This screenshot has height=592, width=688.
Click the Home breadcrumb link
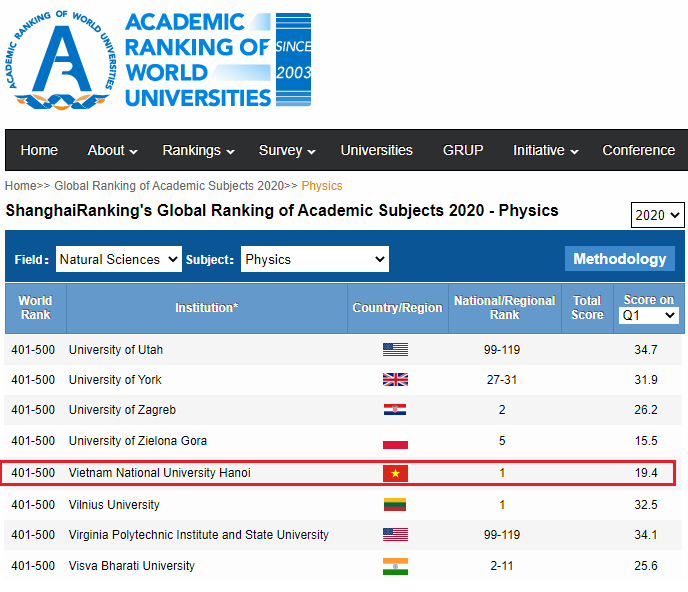pos(20,186)
